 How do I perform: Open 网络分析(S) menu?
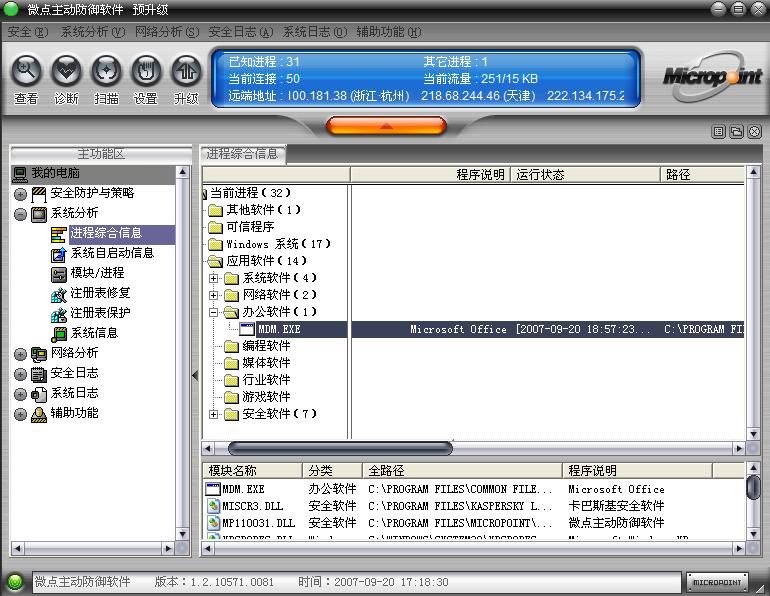167,32
